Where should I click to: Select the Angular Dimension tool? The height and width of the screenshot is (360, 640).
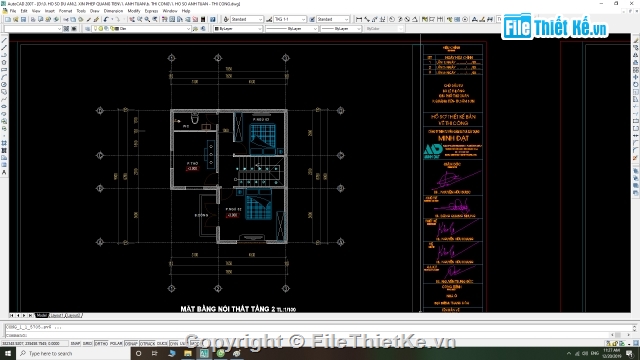[415, 19]
